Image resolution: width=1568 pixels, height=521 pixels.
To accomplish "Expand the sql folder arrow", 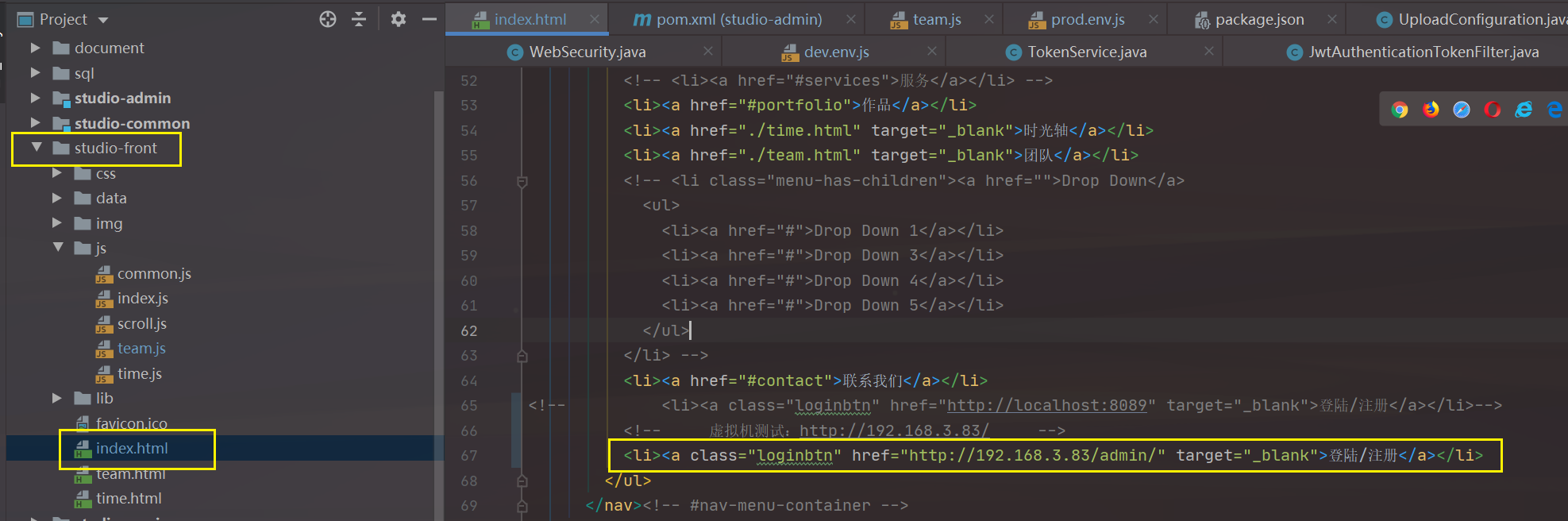I will (x=35, y=73).
